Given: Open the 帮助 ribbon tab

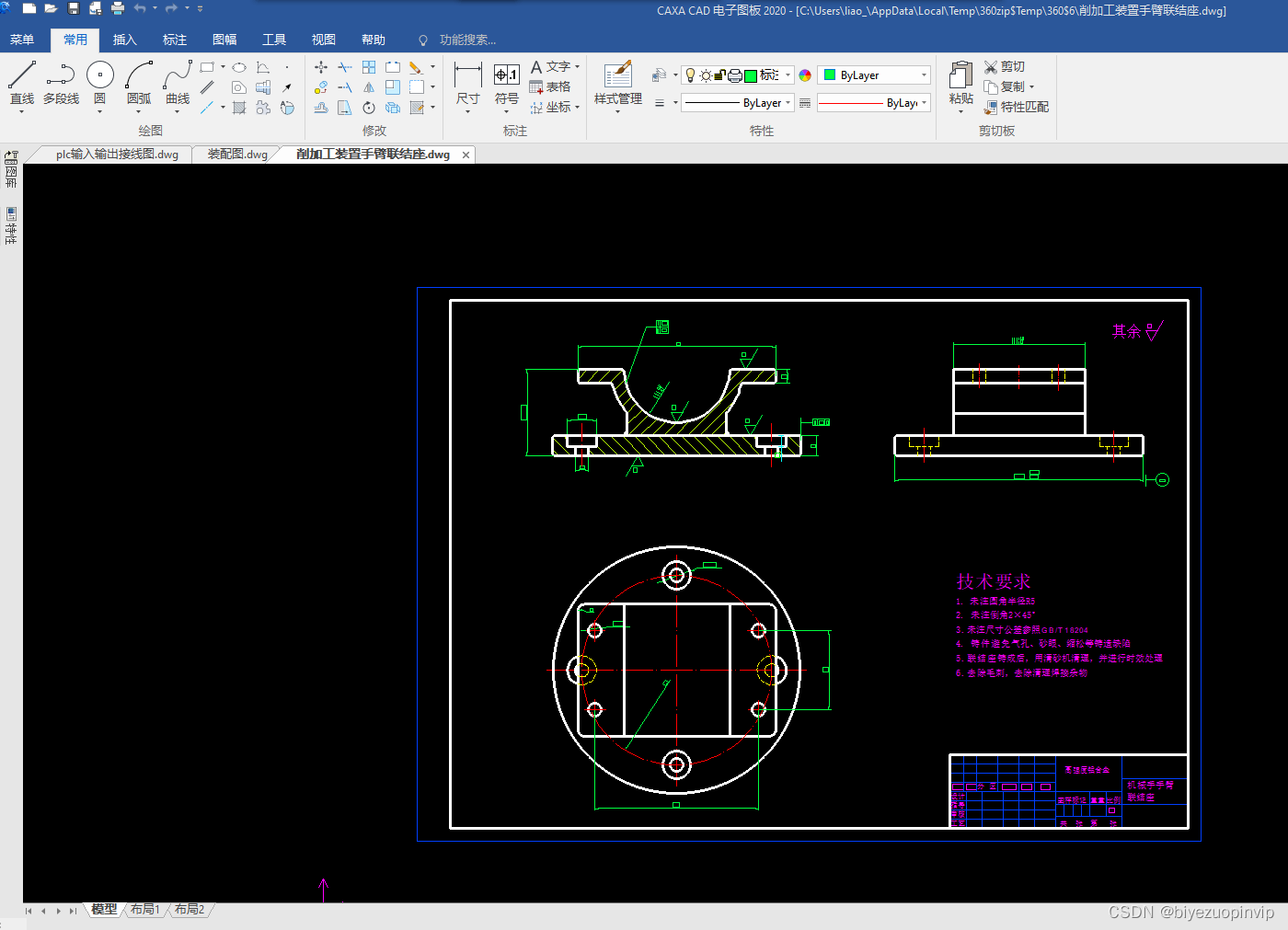Looking at the screenshot, I should [x=374, y=40].
